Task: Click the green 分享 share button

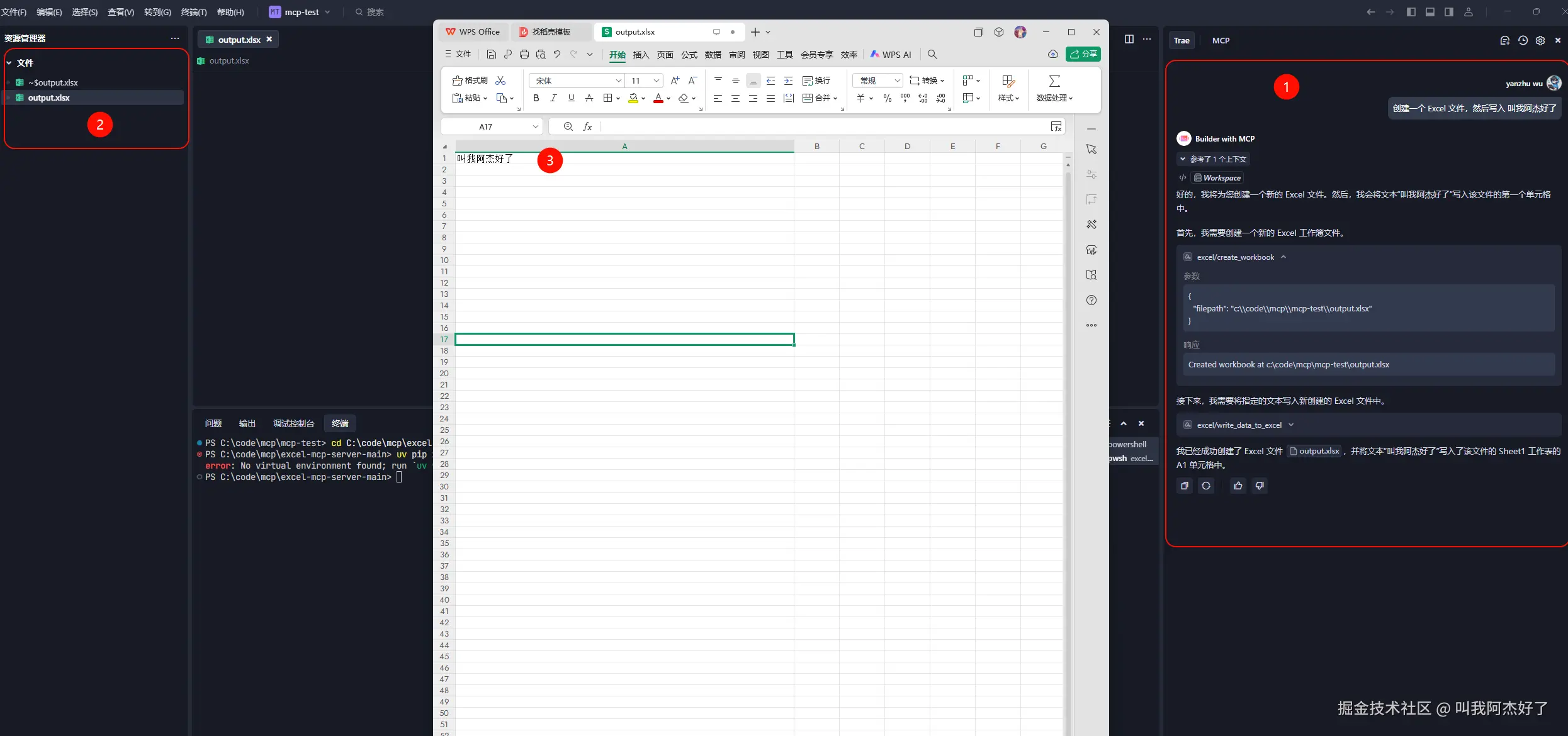Action: tap(1083, 55)
